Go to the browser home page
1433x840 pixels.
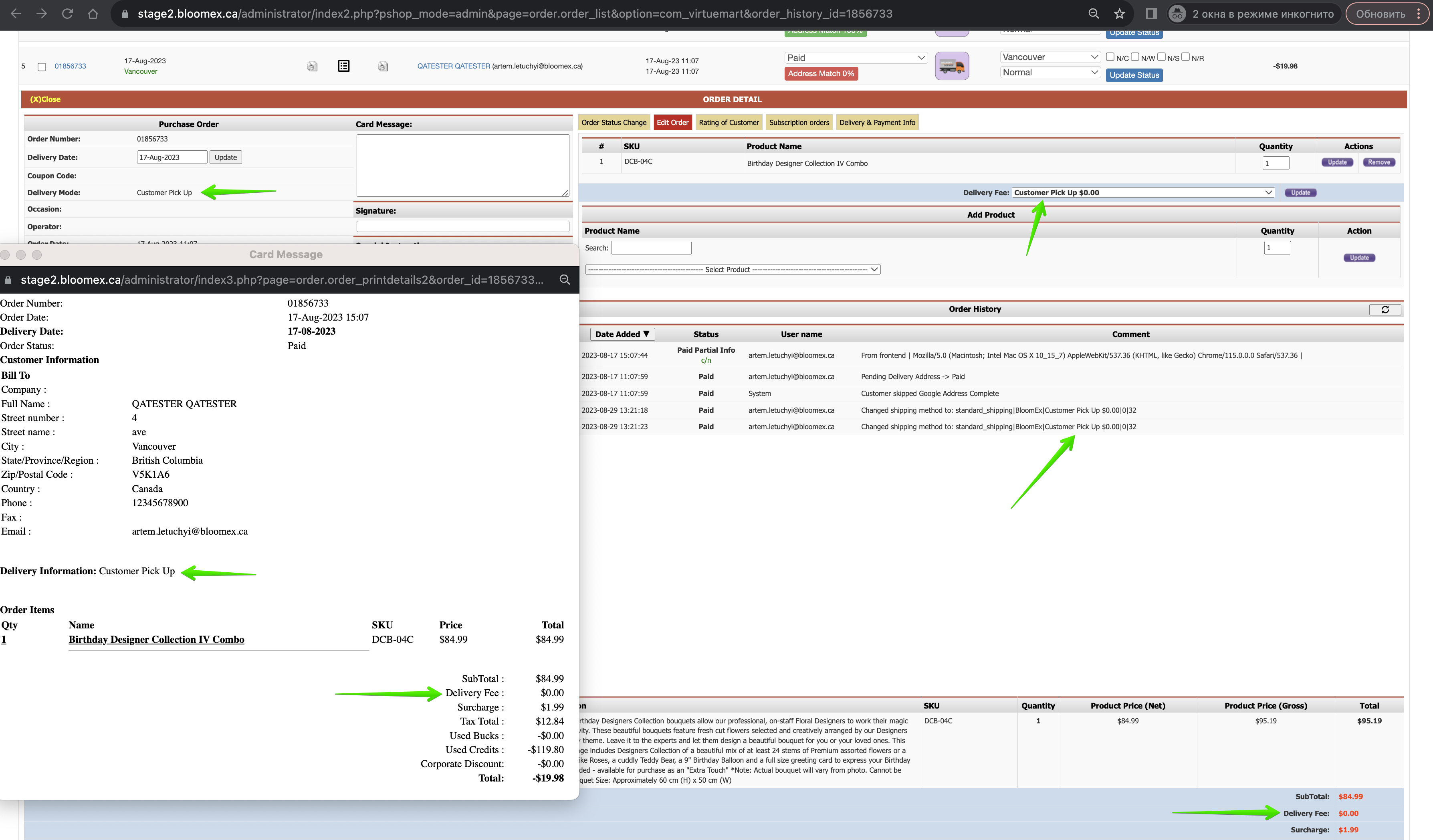point(93,14)
